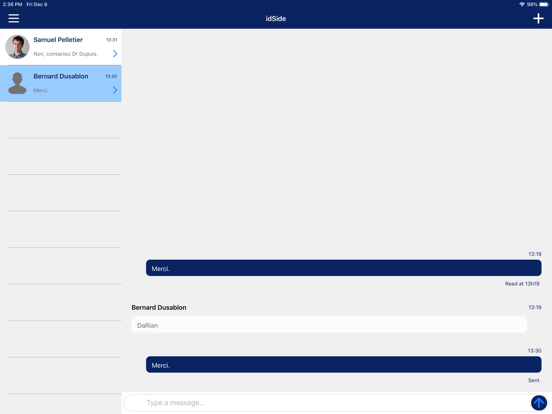552x414 pixels.
Task: Open Samuel Pelletier's profile photo
Action: [17, 46]
